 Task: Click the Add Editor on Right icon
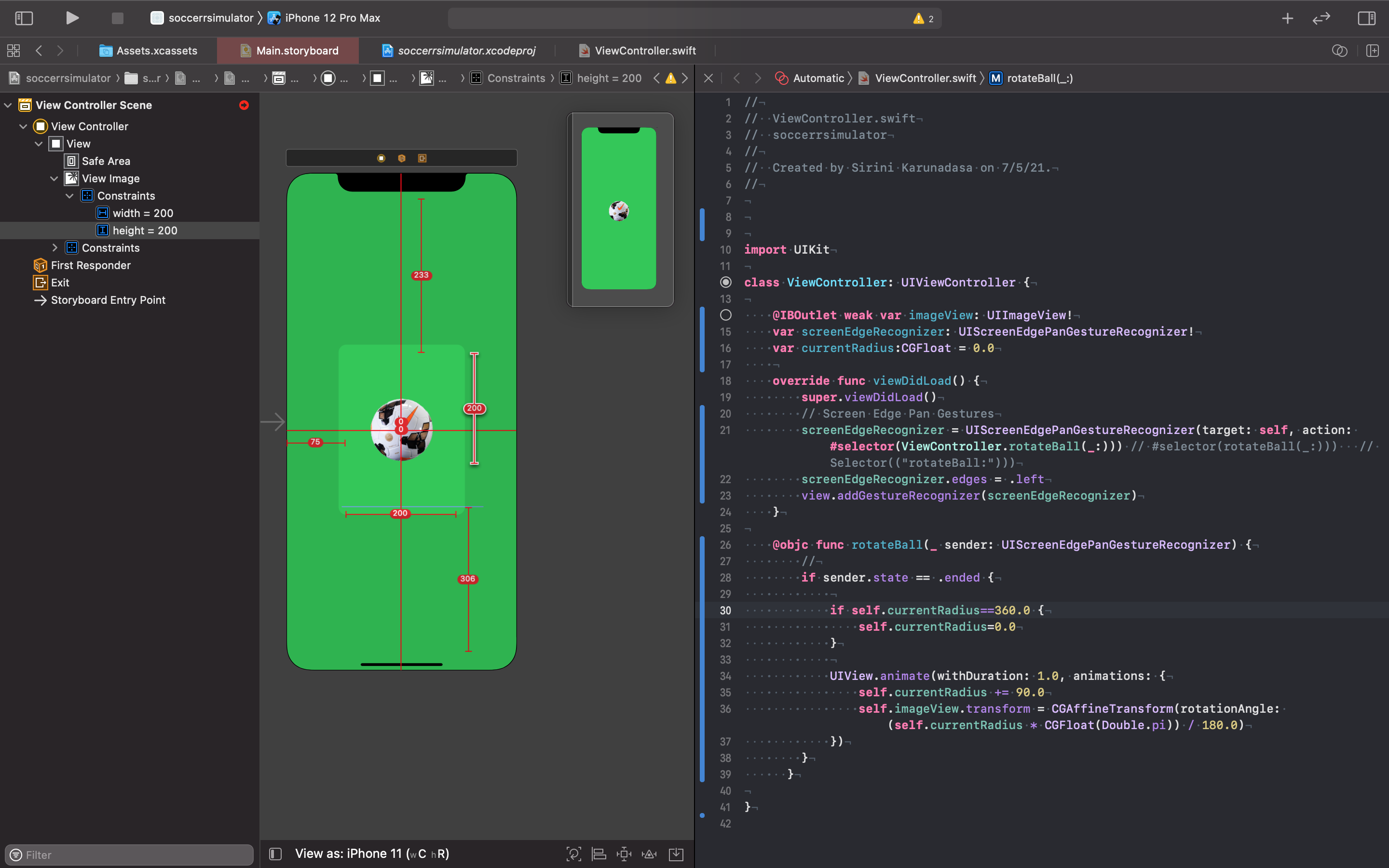pos(1372,51)
